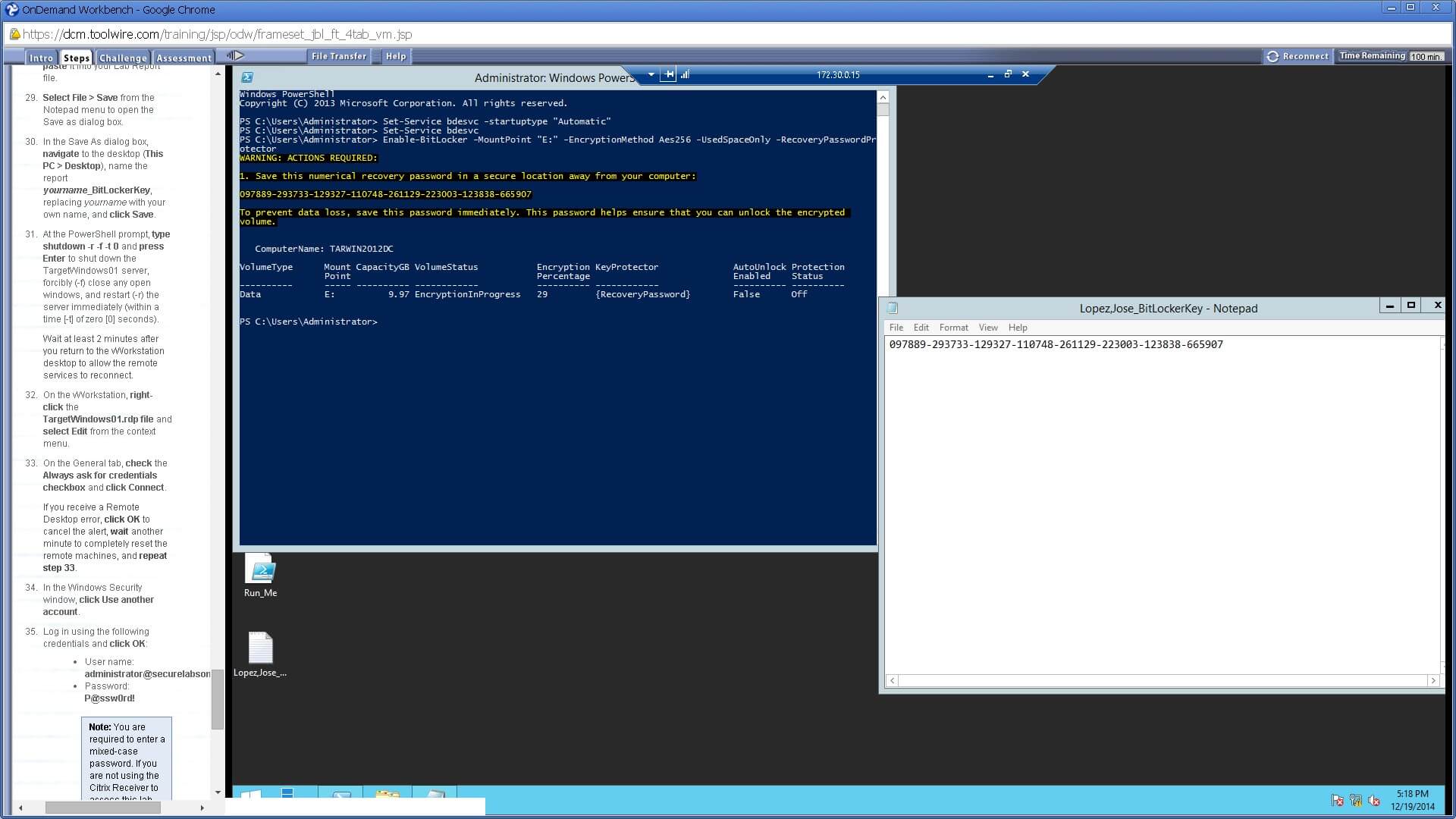Open the RDP connection bar dropdown arrow
The height and width of the screenshot is (819, 1456).
(x=651, y=74)
